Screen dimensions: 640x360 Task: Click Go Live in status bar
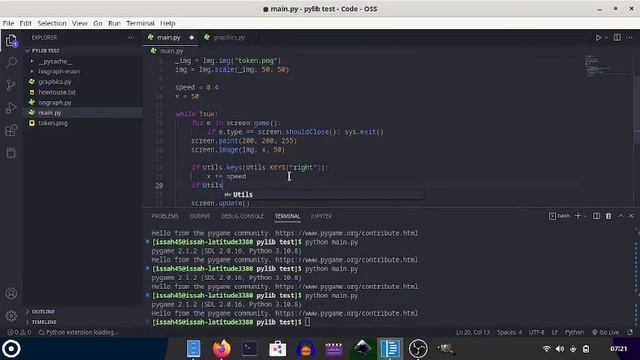coord(606,332)
